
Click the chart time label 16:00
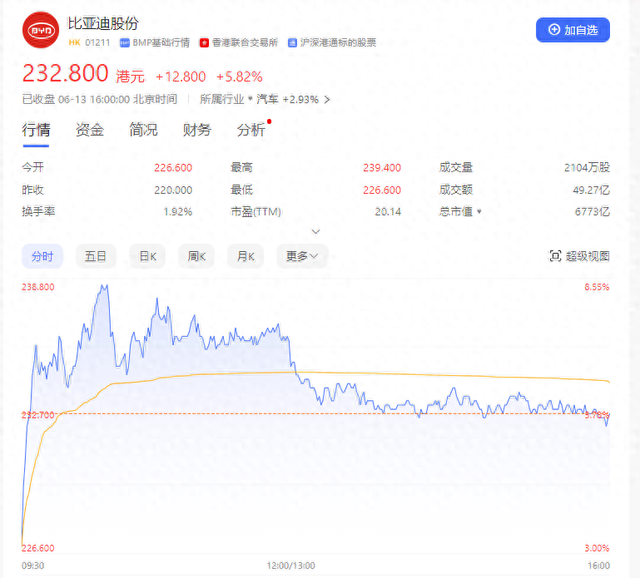598,566
